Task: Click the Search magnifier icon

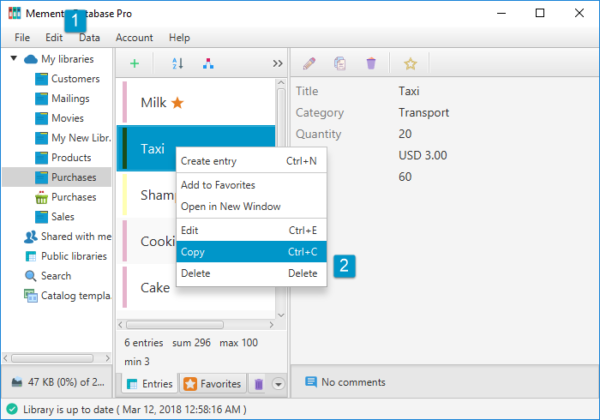Action: point(30,276)
